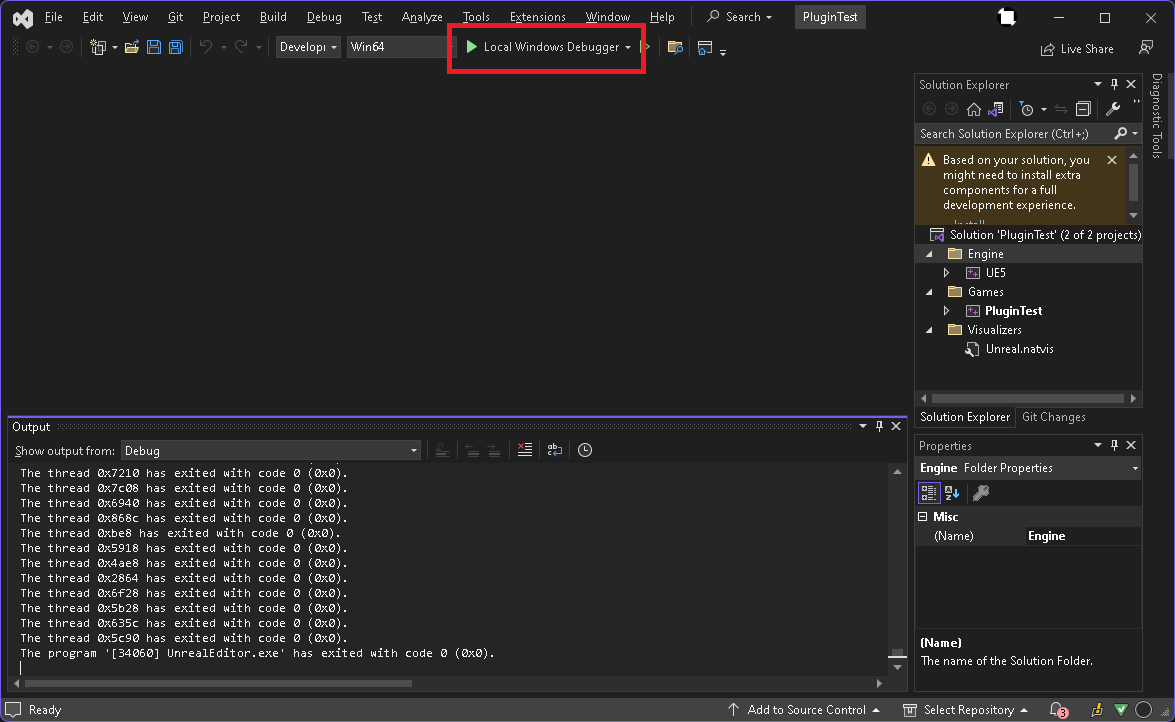The image size is (1175, 722).
Task: Click the Properties wrench icon in Solution Explorer
Action: click(x=1113, y=109)
